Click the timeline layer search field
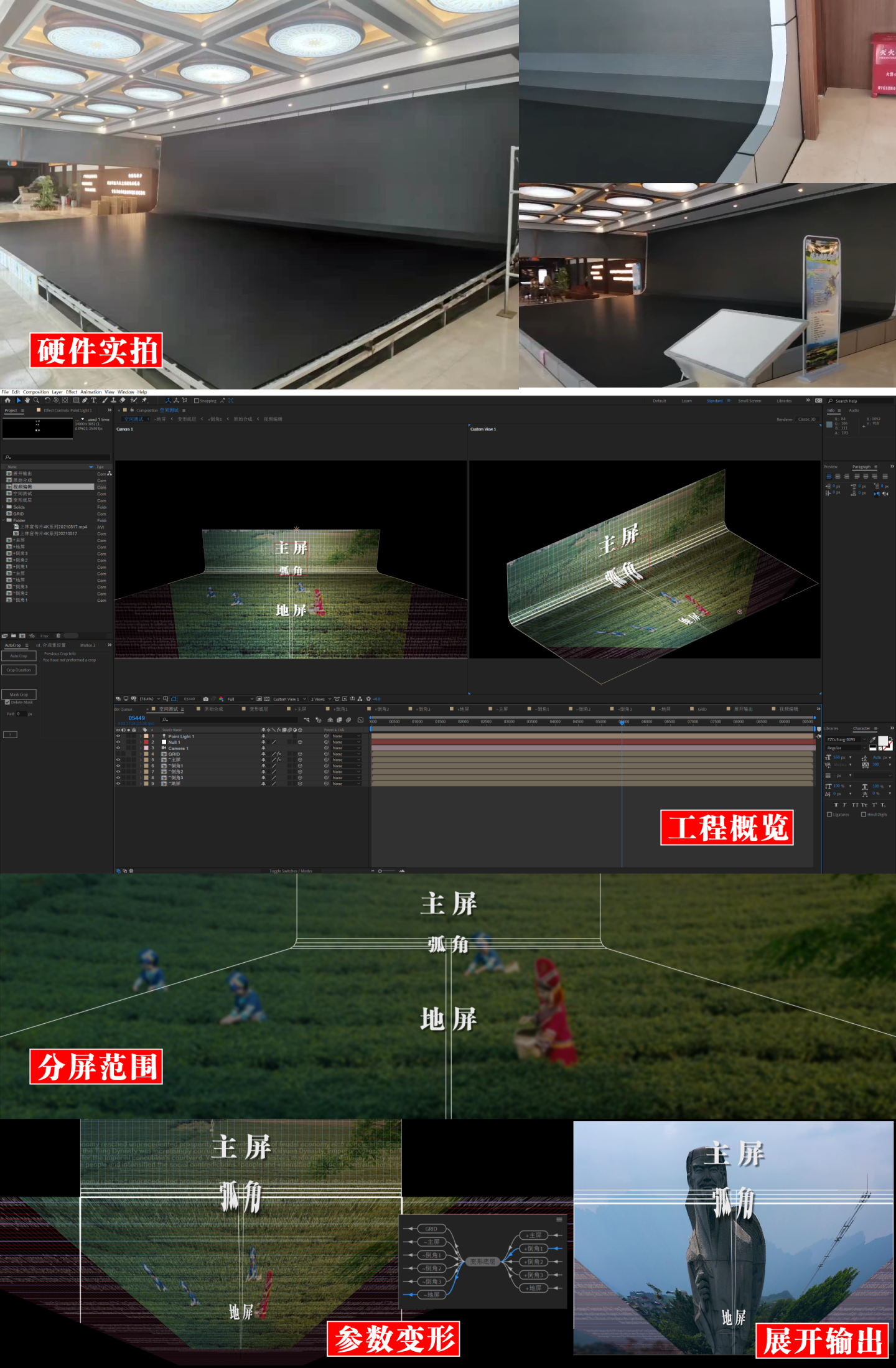896x1368 pixels. point(230,720)
